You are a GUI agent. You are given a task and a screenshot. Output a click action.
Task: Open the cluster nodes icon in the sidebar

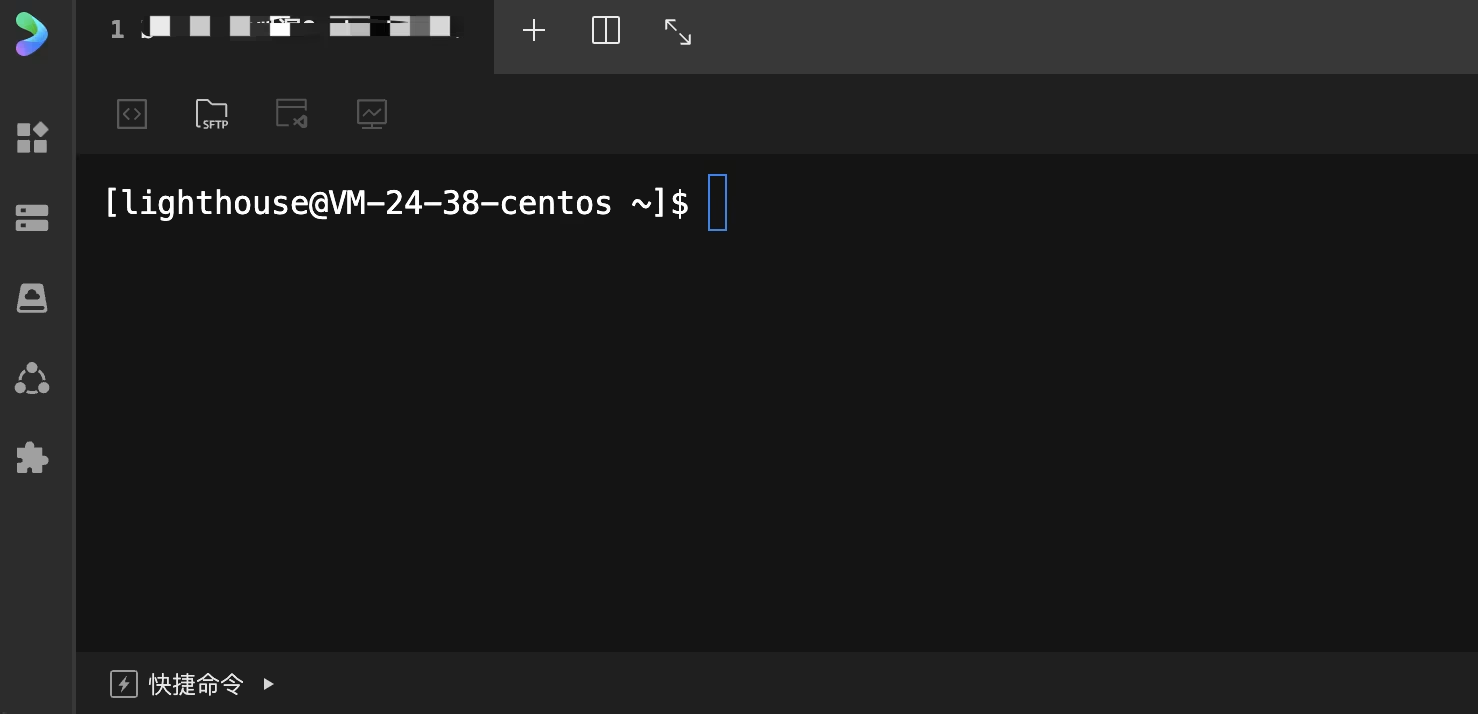(32, 378)
